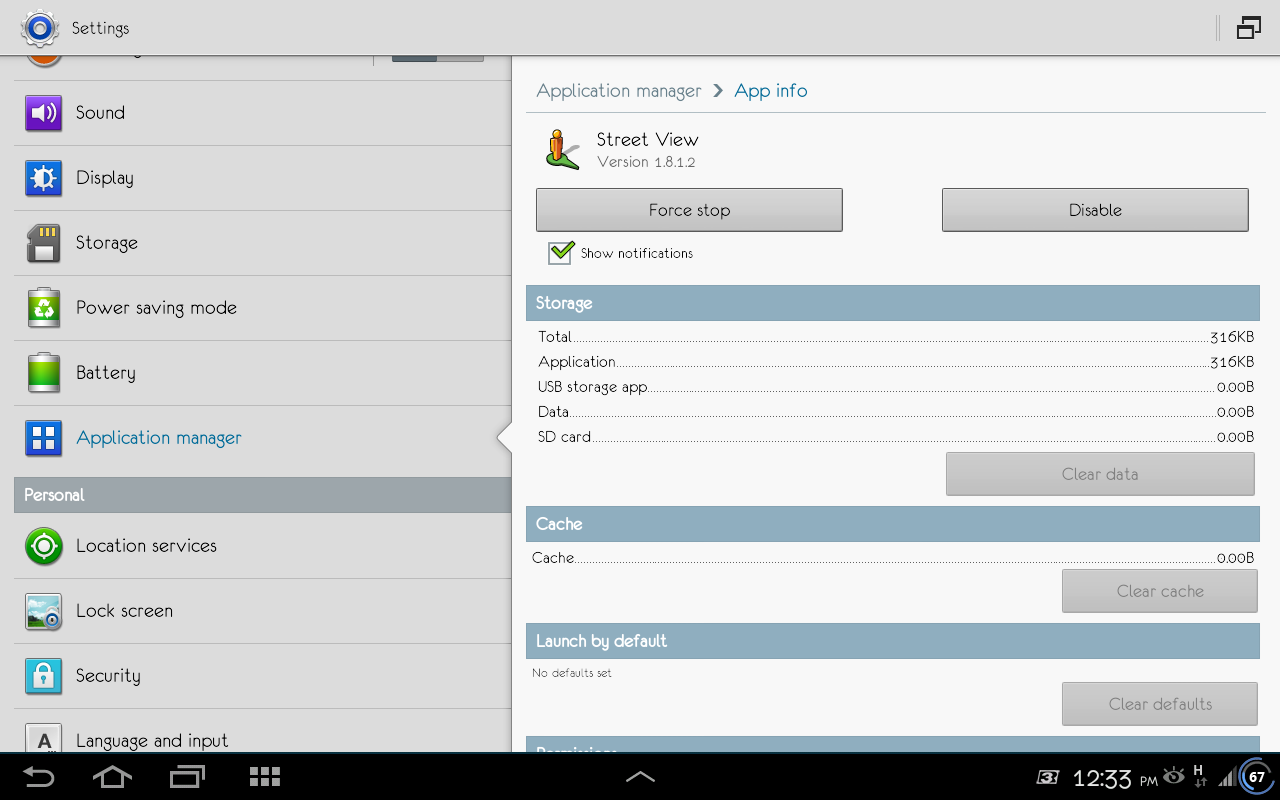Open the Battery settings entry
The width and height of the screenshot is (1280, 800).
coord(262,373)
